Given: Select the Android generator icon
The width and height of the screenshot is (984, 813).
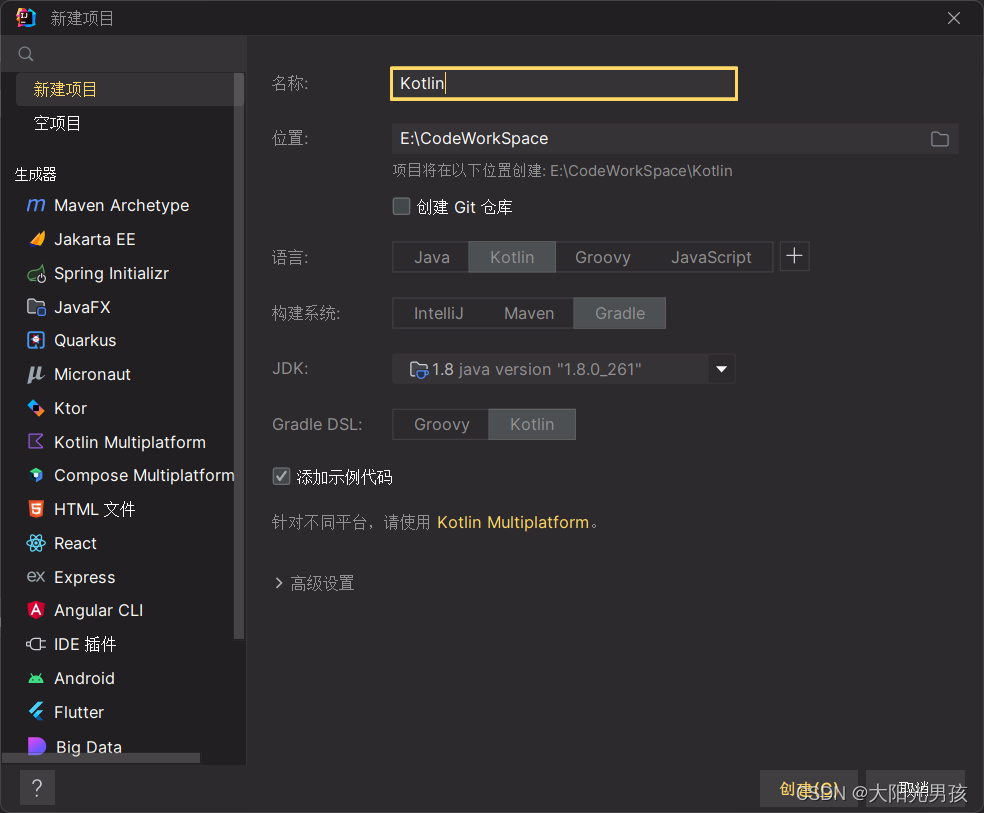Looking at the screenshot, I should 36,679.
